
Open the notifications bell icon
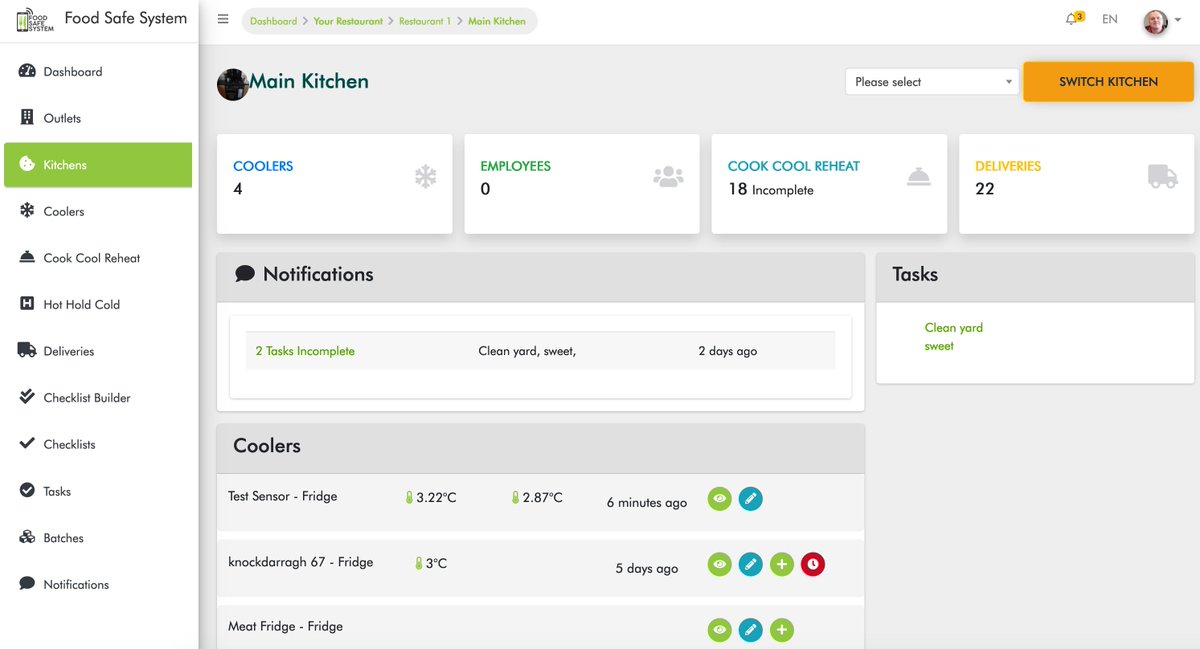tap(1072, 19)
